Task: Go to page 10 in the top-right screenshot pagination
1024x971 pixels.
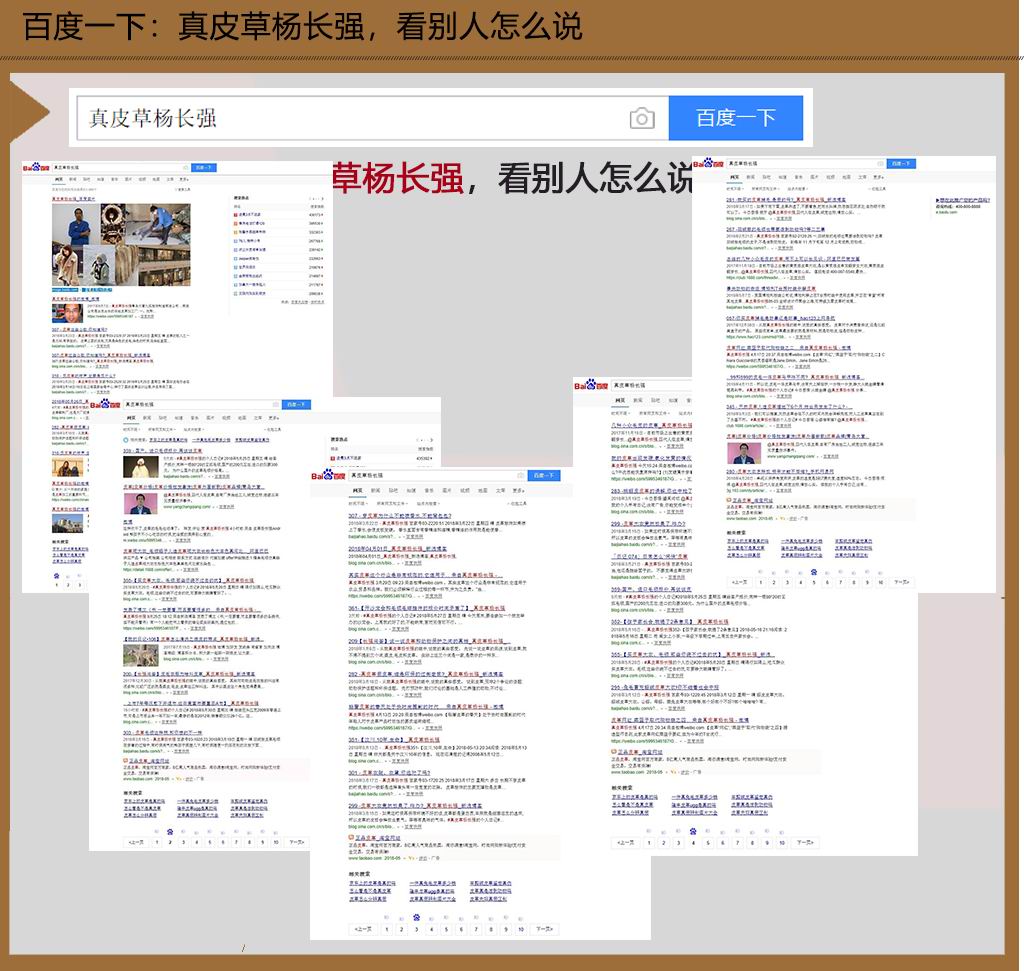Action: click(880, 582)
